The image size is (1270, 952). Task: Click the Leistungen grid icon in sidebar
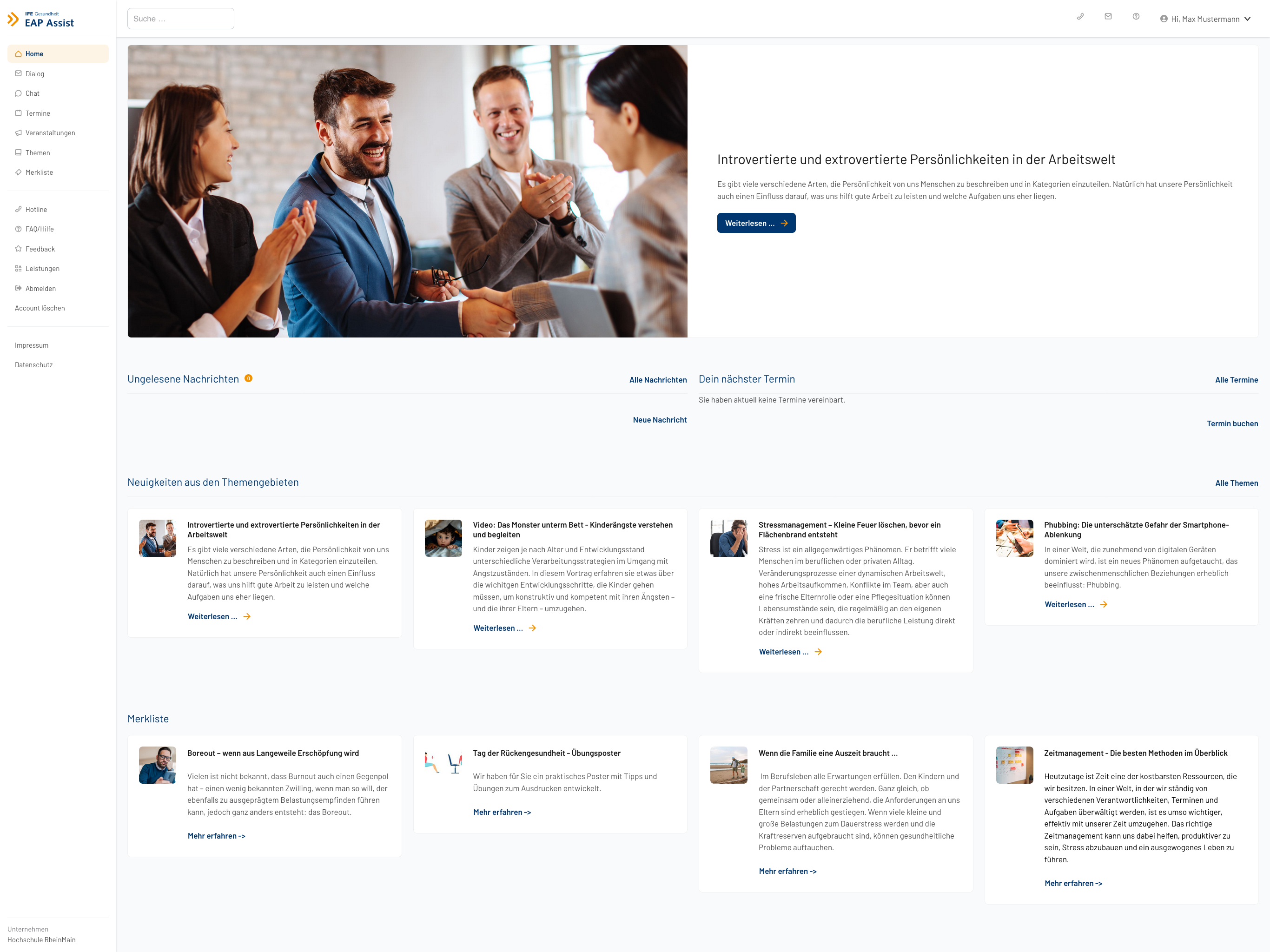click(19, 269)
